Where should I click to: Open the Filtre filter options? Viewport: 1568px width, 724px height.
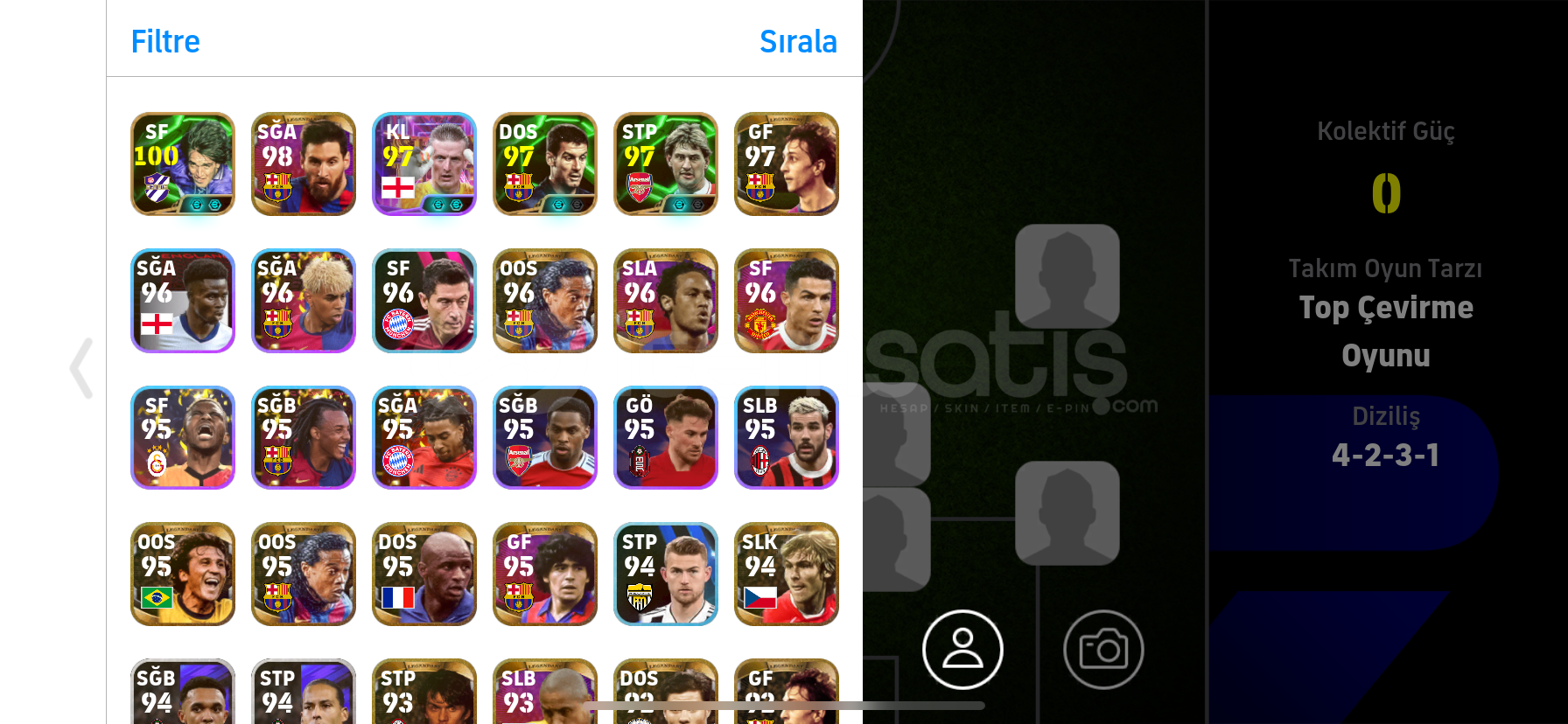[165, 41]
